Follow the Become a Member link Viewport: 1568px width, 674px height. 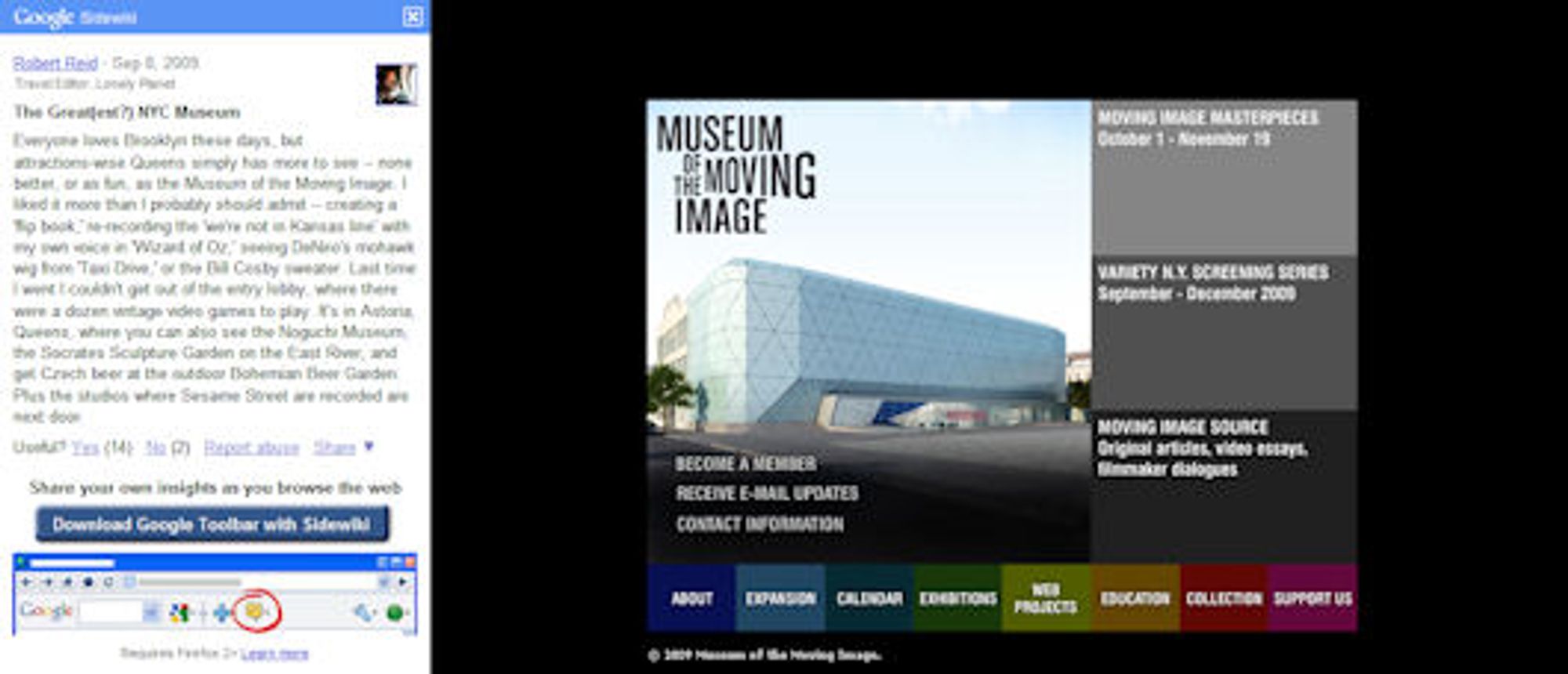pos(746,464)
